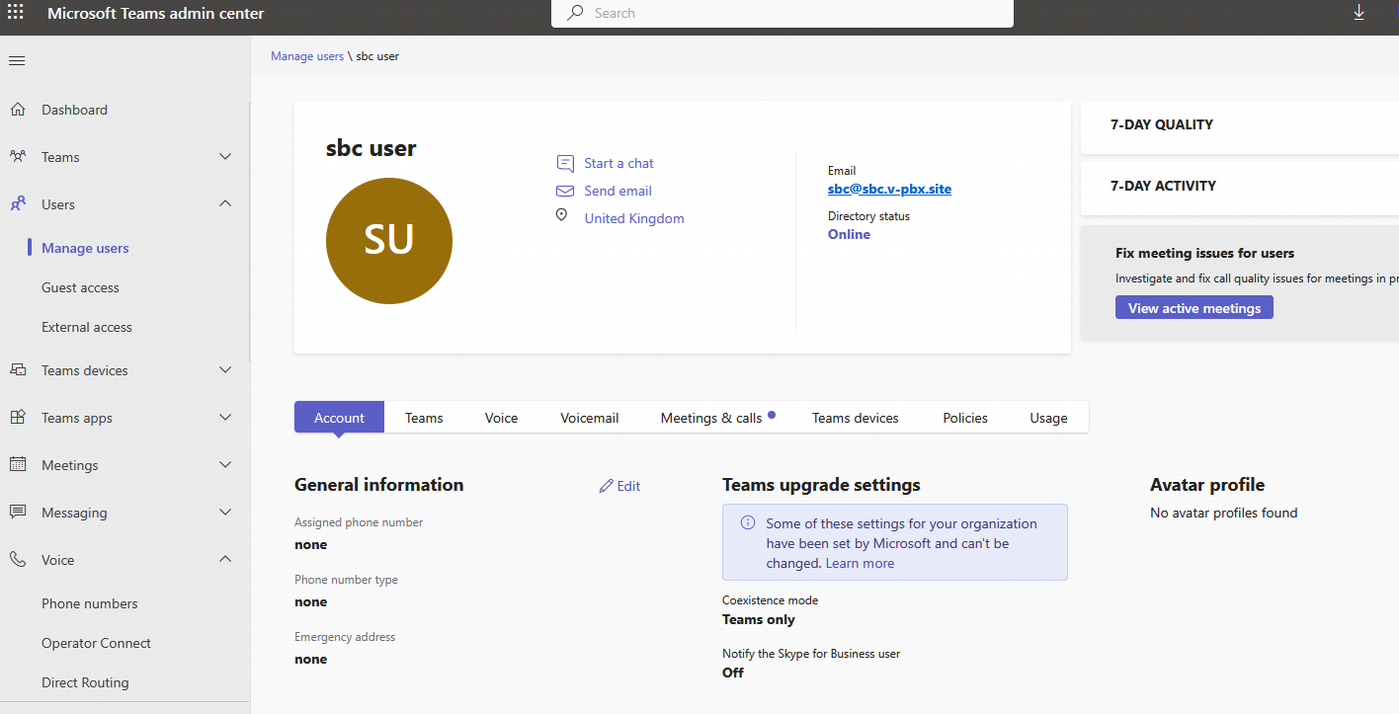Viewport: 1399px width, 714px height.
Task: Click the pencil Edit icon for General information
Action: click(606, 486)
